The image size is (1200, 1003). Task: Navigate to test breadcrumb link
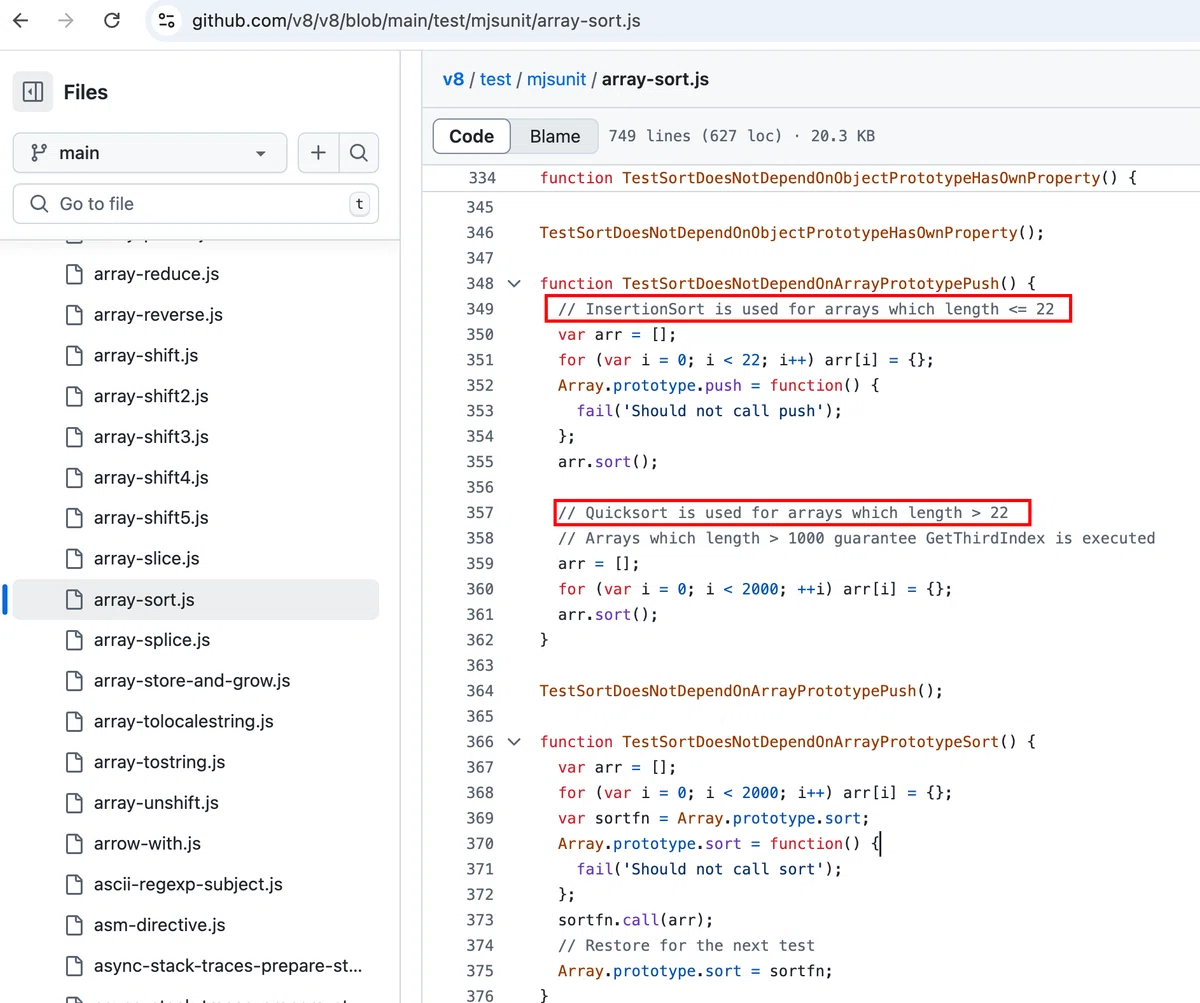(495, 79)
